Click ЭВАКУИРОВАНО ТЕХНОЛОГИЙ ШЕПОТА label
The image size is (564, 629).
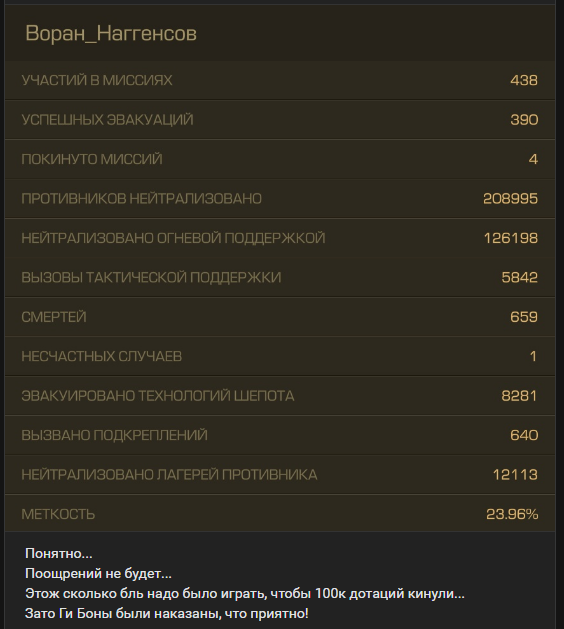coord(158,396)
